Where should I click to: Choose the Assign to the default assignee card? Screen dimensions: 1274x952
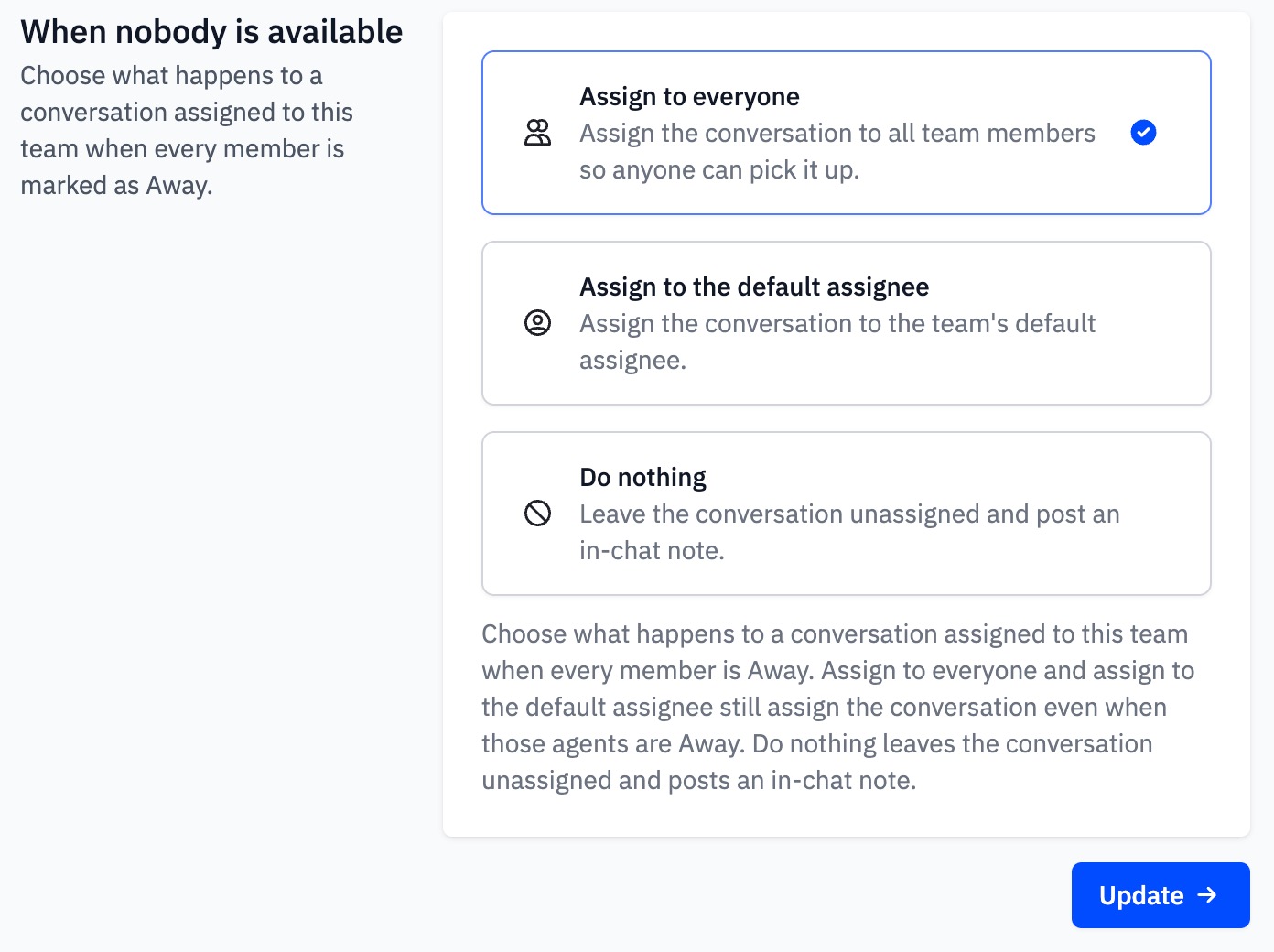coord(847,323)
